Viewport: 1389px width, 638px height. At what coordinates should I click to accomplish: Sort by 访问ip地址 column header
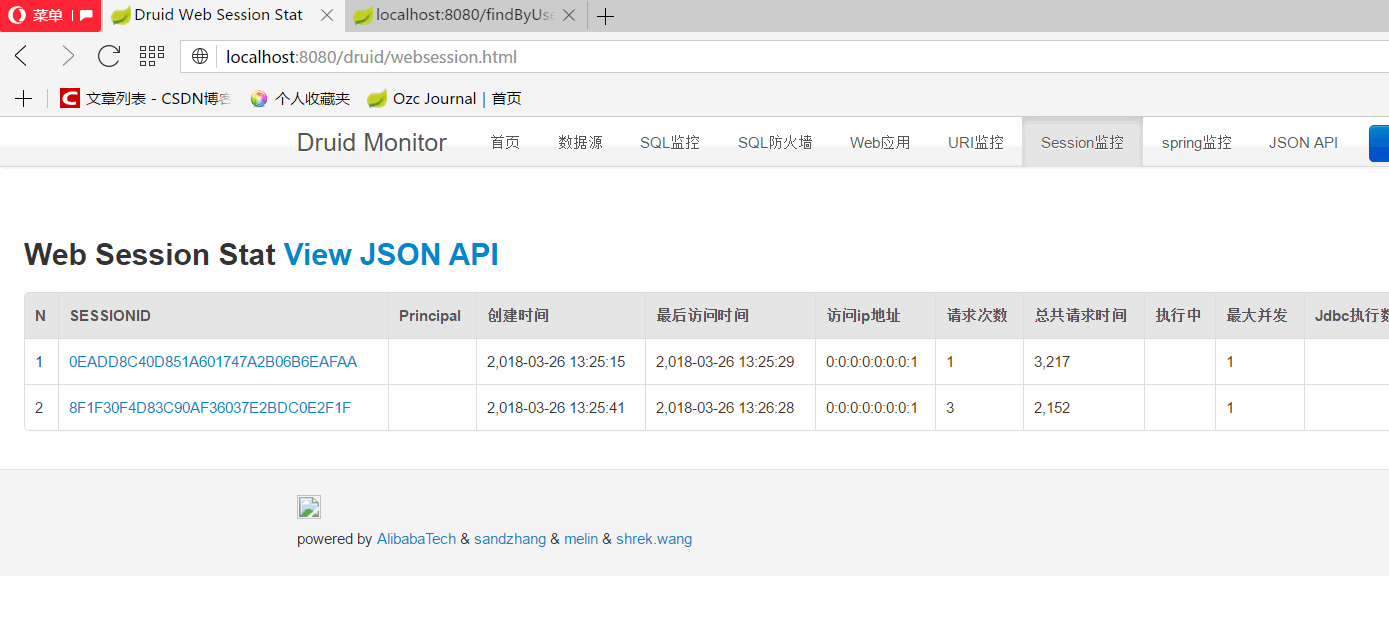click(x=875, y=316)
